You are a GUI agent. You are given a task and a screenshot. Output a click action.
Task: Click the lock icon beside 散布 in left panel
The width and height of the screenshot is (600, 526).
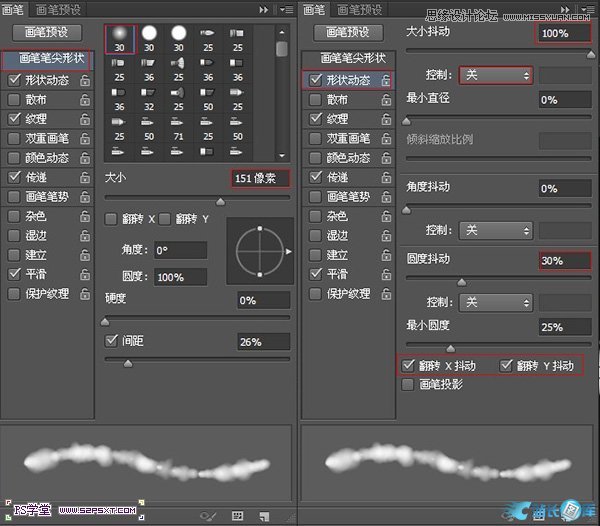click(85, 100)
